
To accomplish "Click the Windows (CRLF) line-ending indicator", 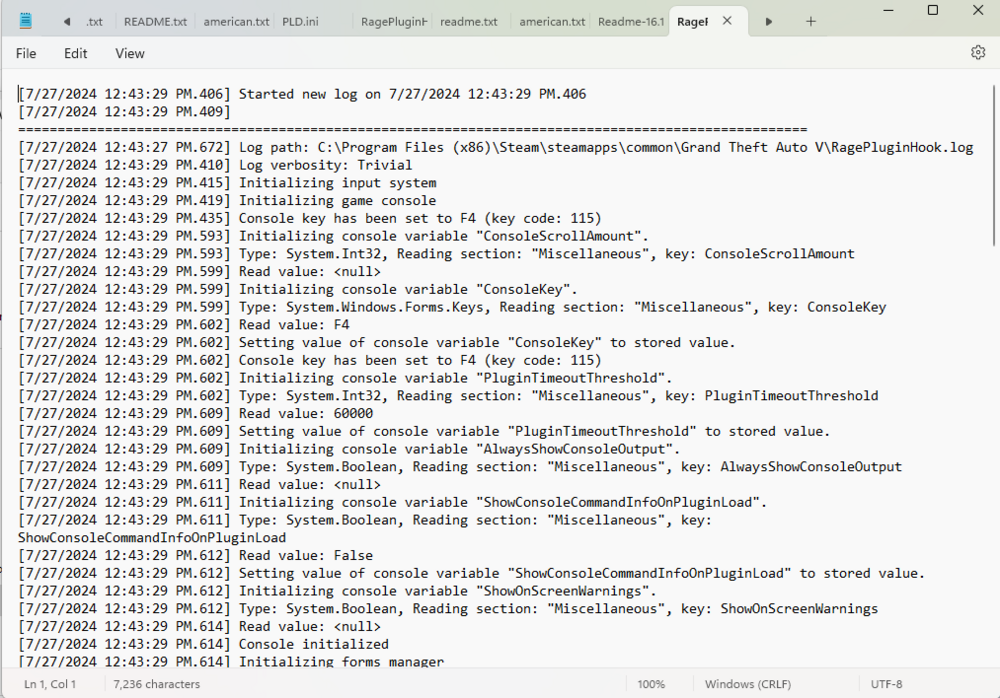I will click(748, 684).
